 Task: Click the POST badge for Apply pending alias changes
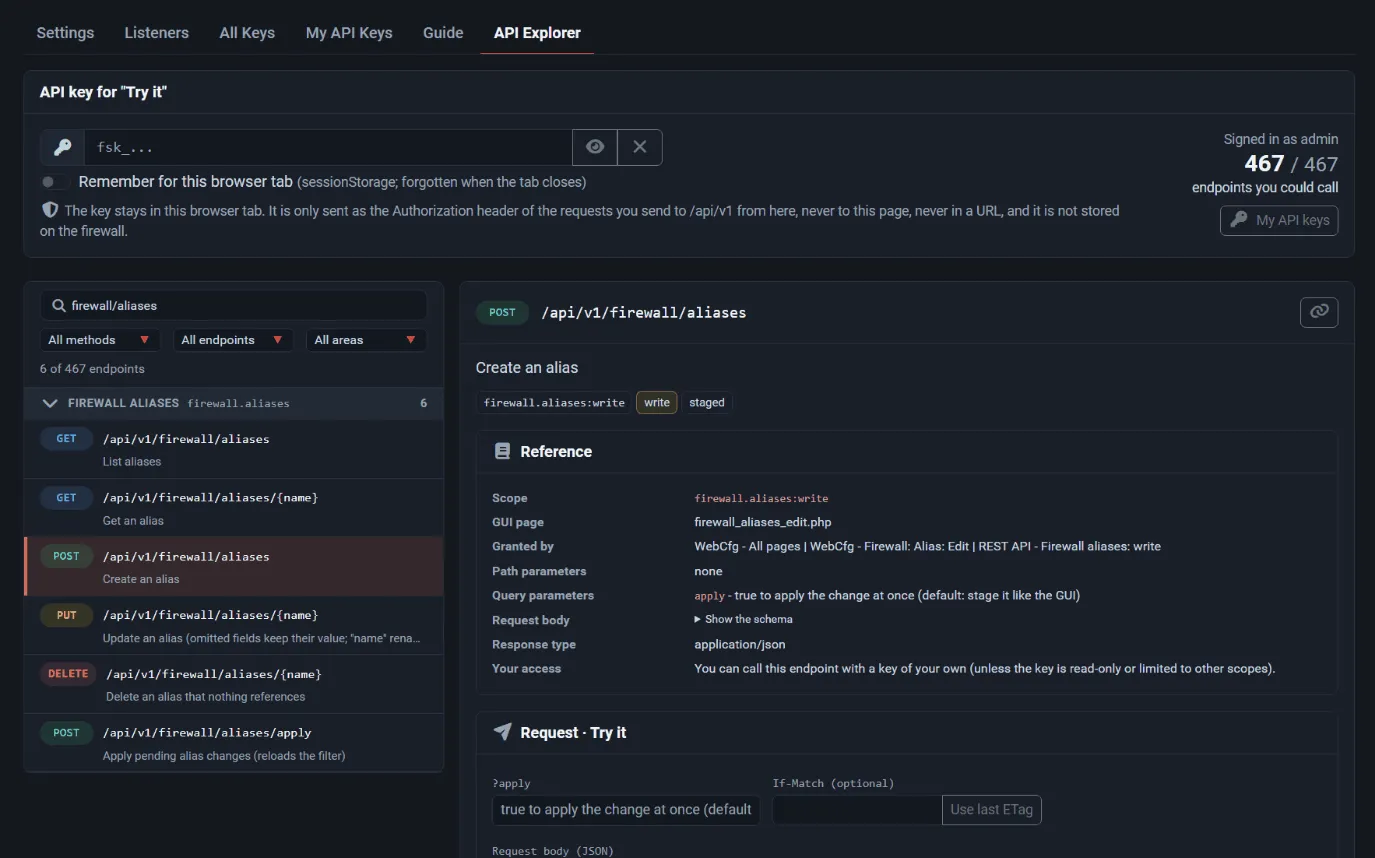pos(66,733)
